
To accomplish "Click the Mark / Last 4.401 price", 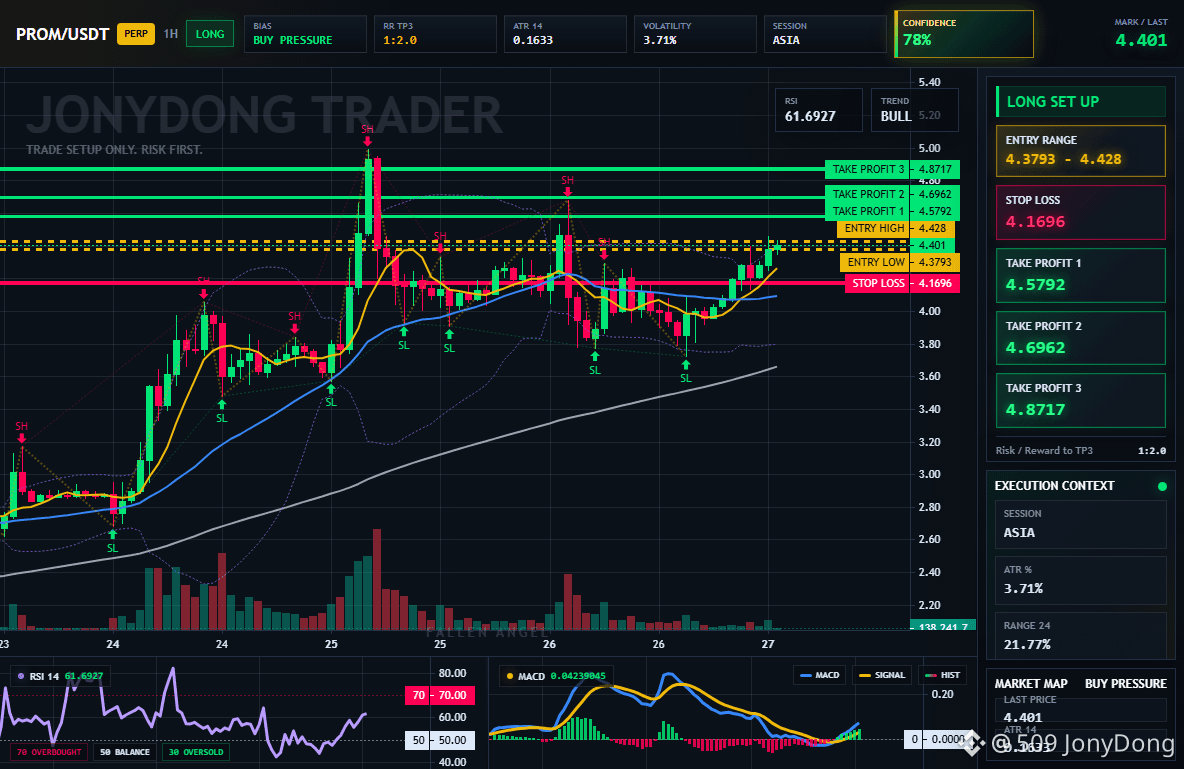I will [x=1141, y=40].
